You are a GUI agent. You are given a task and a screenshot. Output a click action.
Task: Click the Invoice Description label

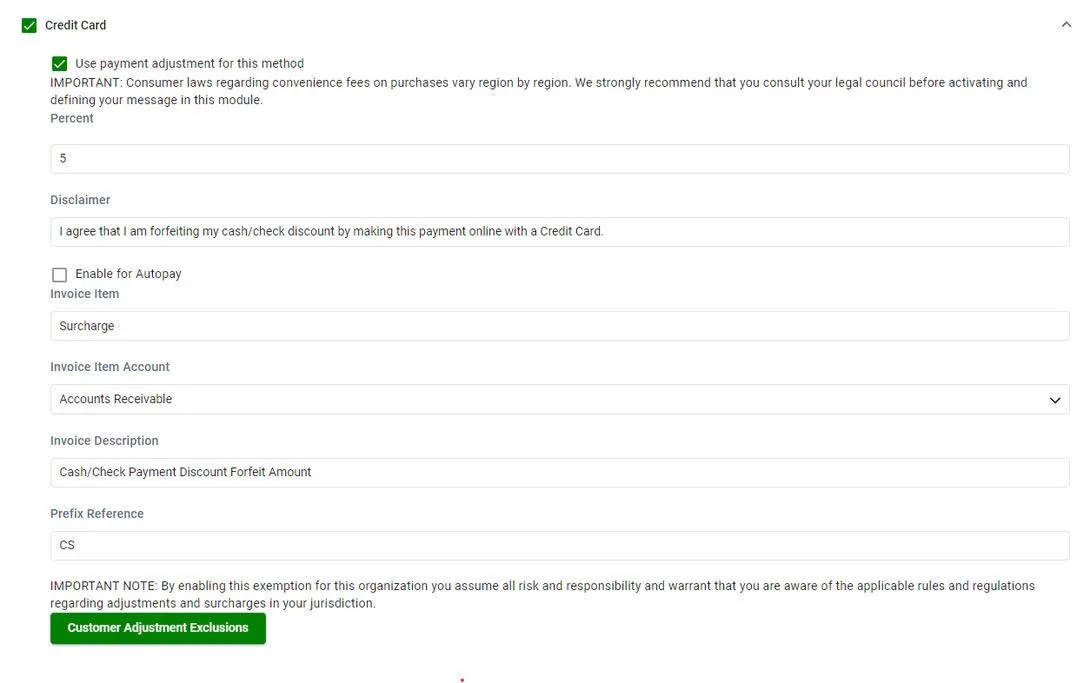click(104, 441)
